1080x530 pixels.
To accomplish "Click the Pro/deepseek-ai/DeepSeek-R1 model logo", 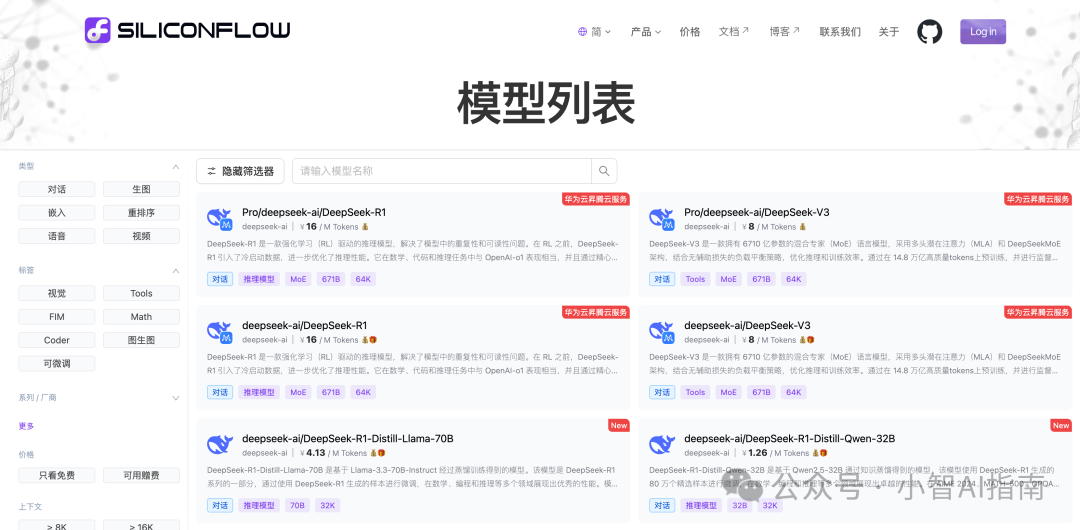I will coord(220,218).
